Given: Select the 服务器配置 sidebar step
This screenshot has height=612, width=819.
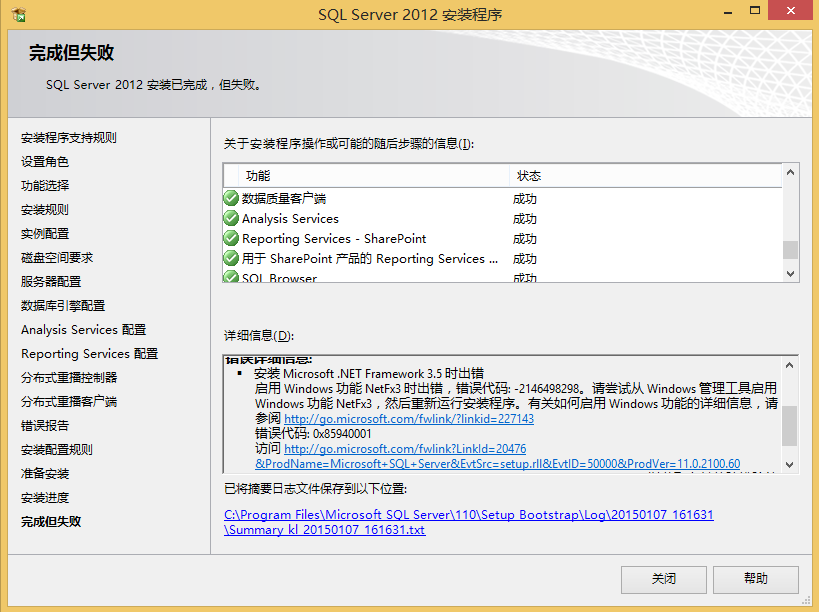Looking at the screenshot, I should tap(51, 282).
